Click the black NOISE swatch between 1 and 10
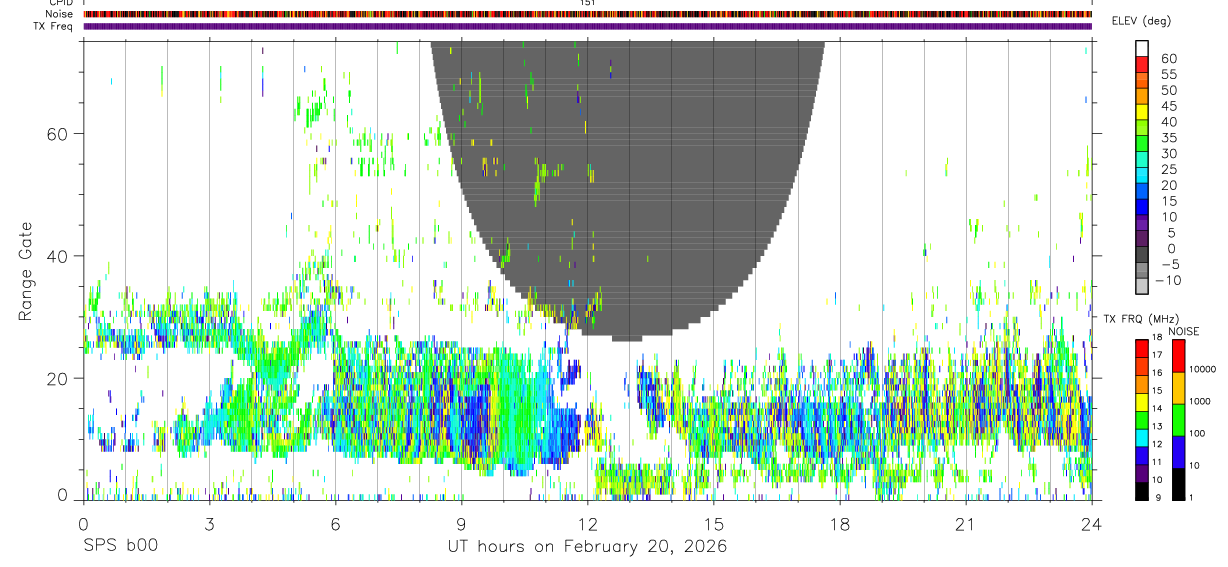The height and width of the screenshot is (567, 1228). coord(1179,483)
